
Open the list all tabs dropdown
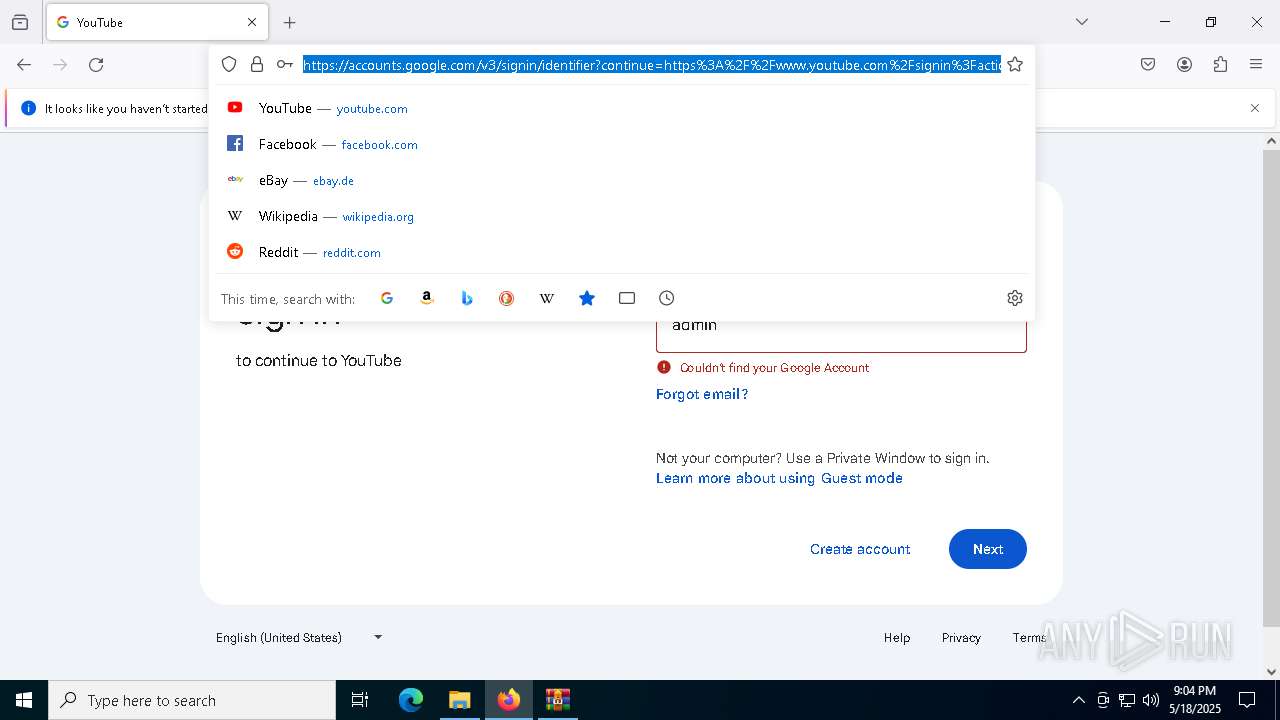(1082, 22)
